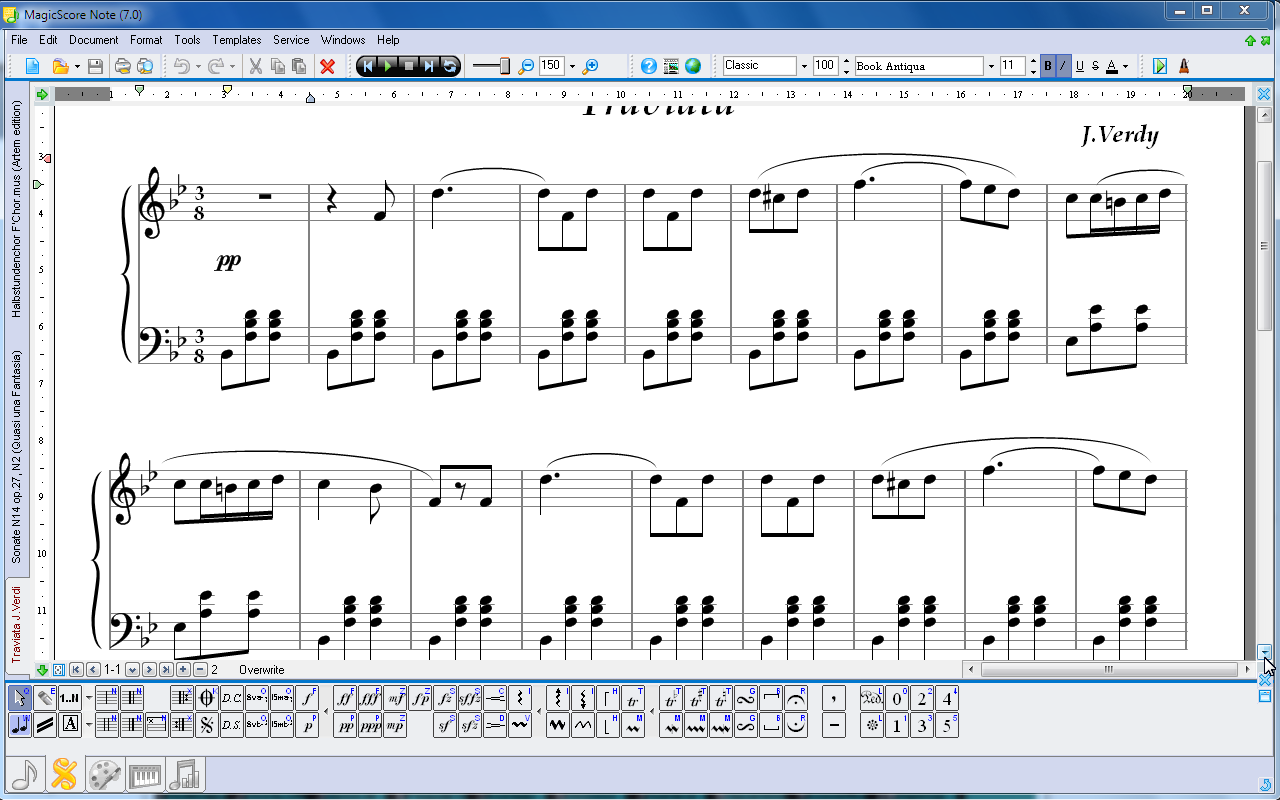Image resolution: width=1280 pixels, height=800 pixels.
Task: Insert forte (f) dynamic marking
Action: click(307, 697)
